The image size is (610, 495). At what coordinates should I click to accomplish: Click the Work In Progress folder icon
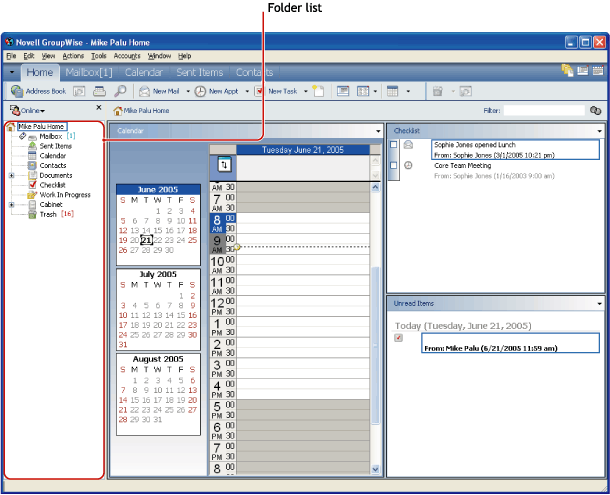point(32,195)
